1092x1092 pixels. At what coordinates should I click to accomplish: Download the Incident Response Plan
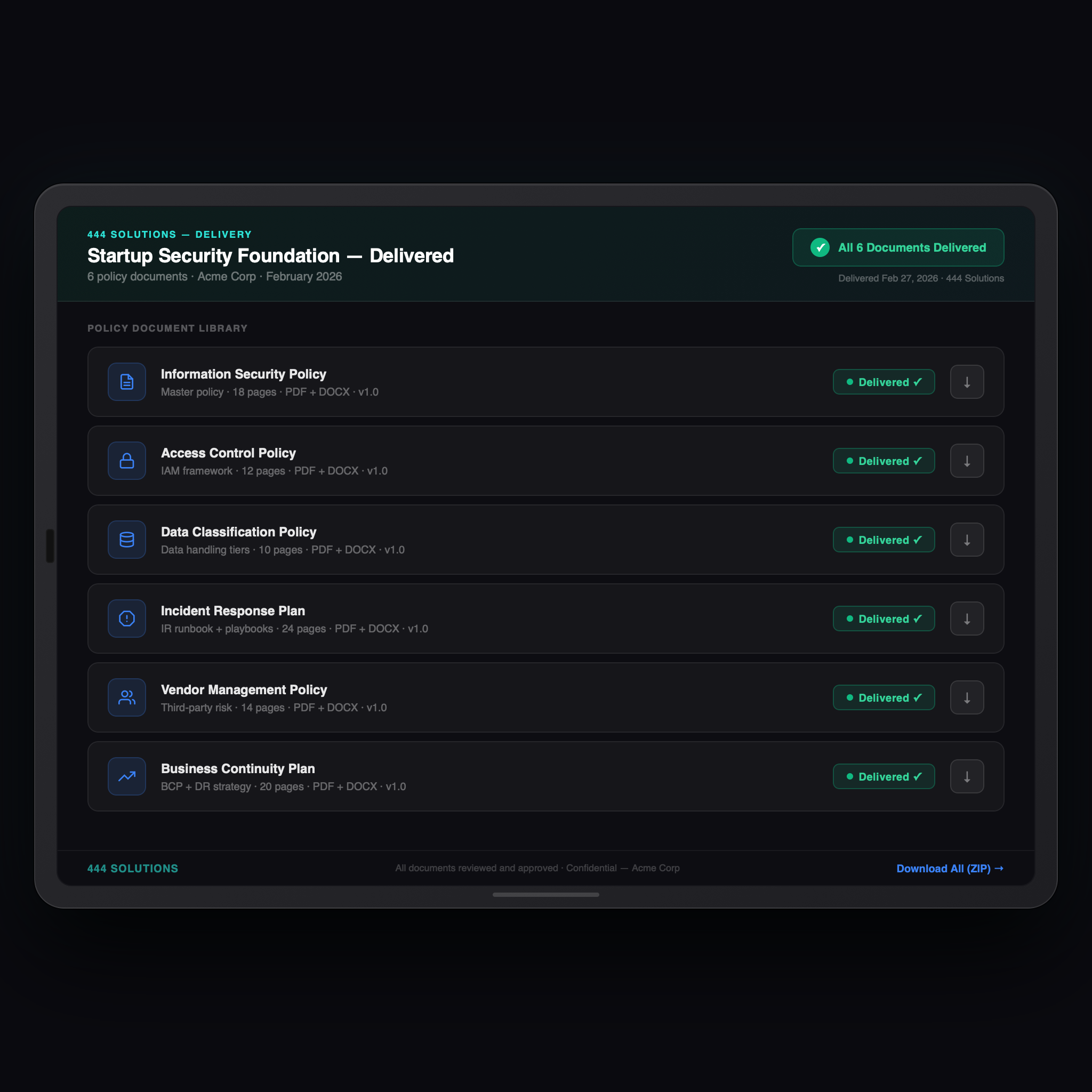pos(967,619)
